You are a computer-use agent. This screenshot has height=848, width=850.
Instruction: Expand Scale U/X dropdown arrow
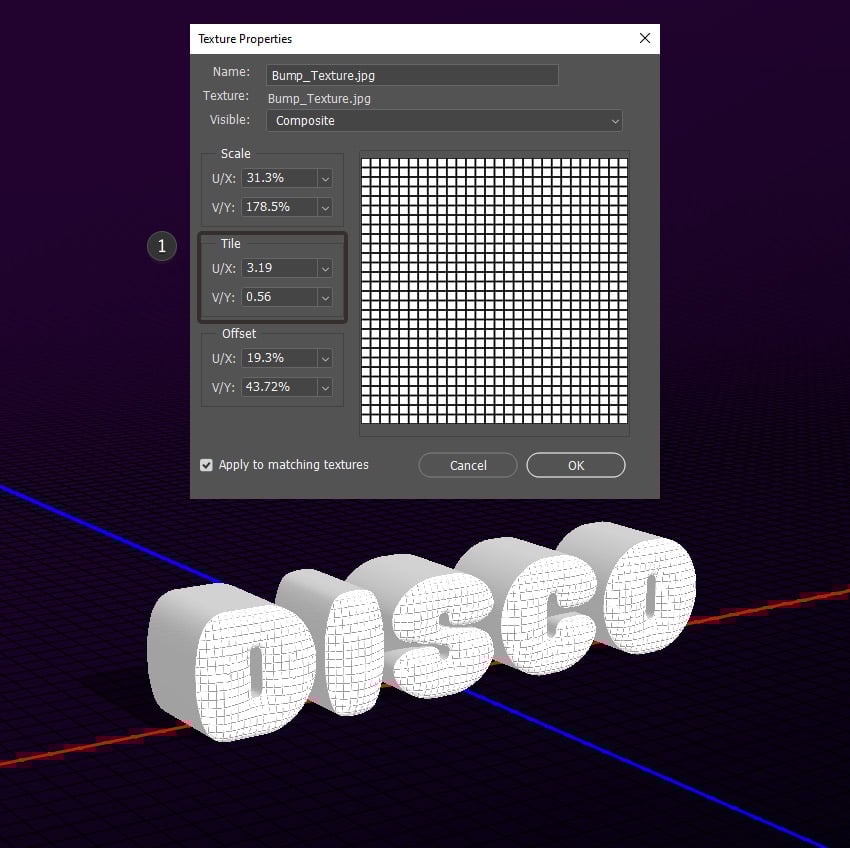pyautogui.click(x=325, y=178)
